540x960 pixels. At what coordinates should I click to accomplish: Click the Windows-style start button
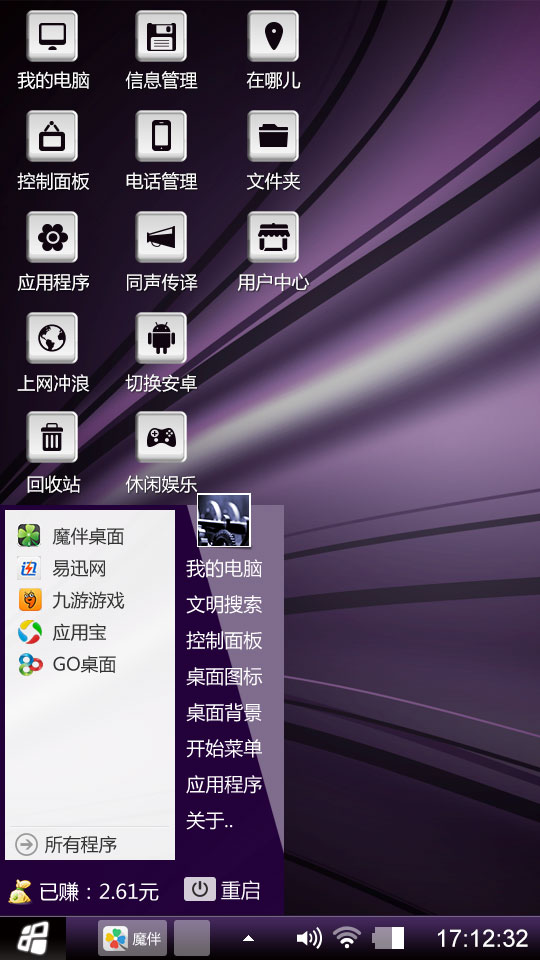32,938
